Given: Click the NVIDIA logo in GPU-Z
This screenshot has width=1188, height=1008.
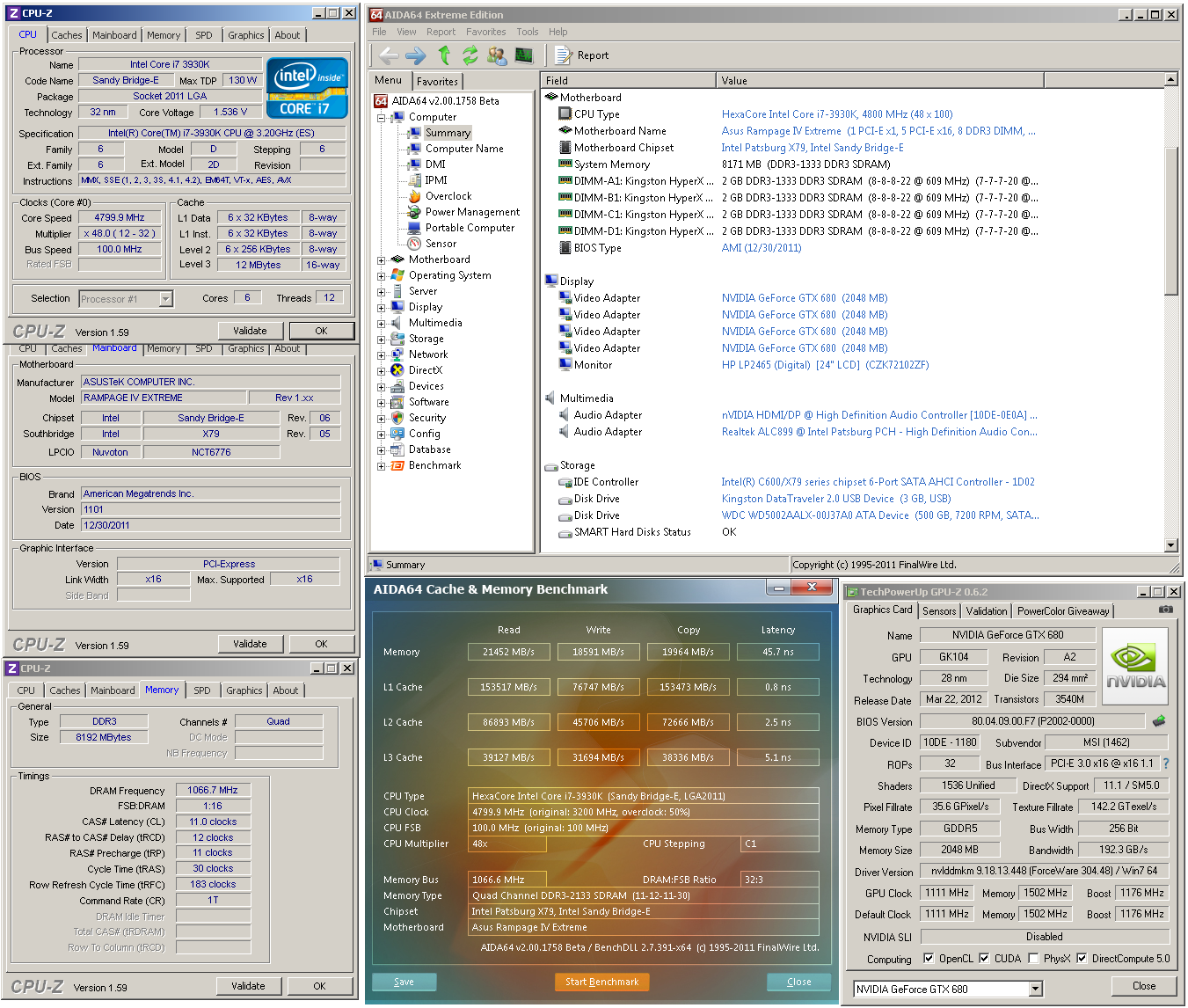Looking at the screenshot, I should tap(1135, 666).
